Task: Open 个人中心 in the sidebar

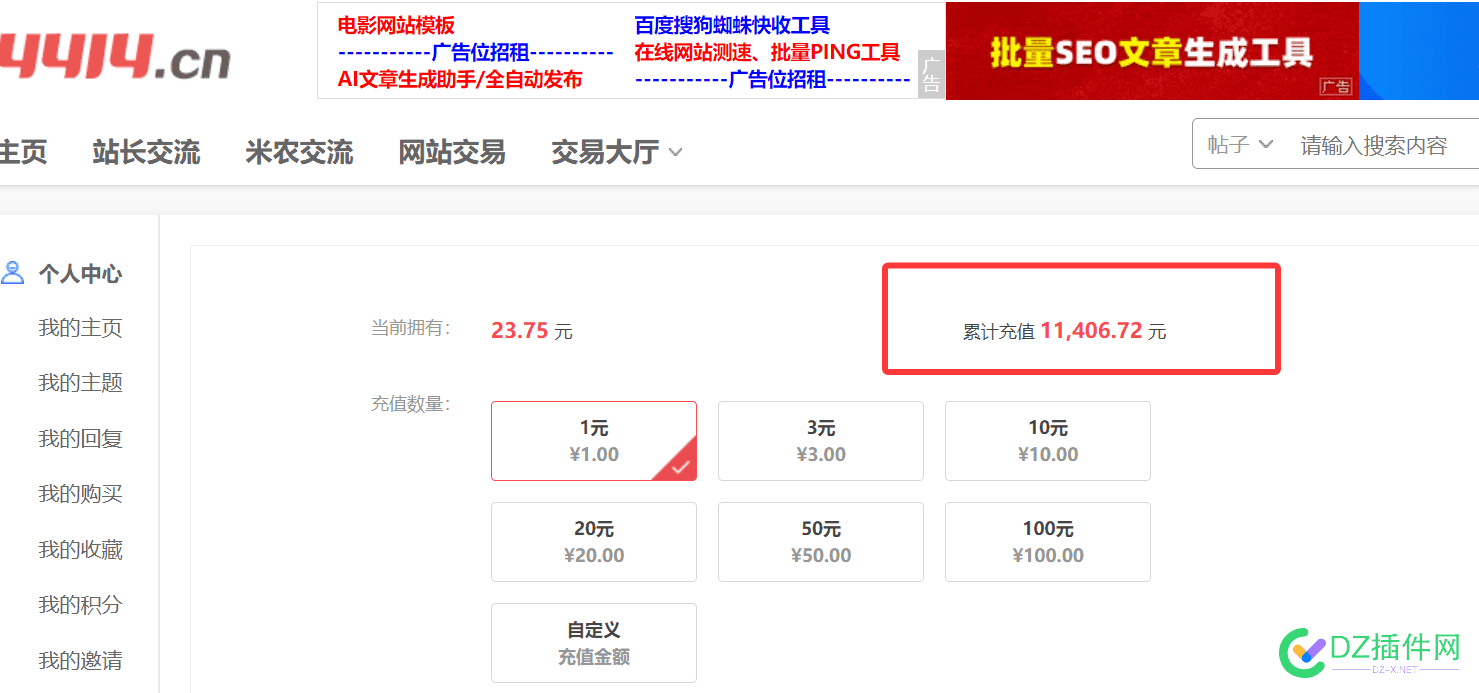Action: coord(80,274)
